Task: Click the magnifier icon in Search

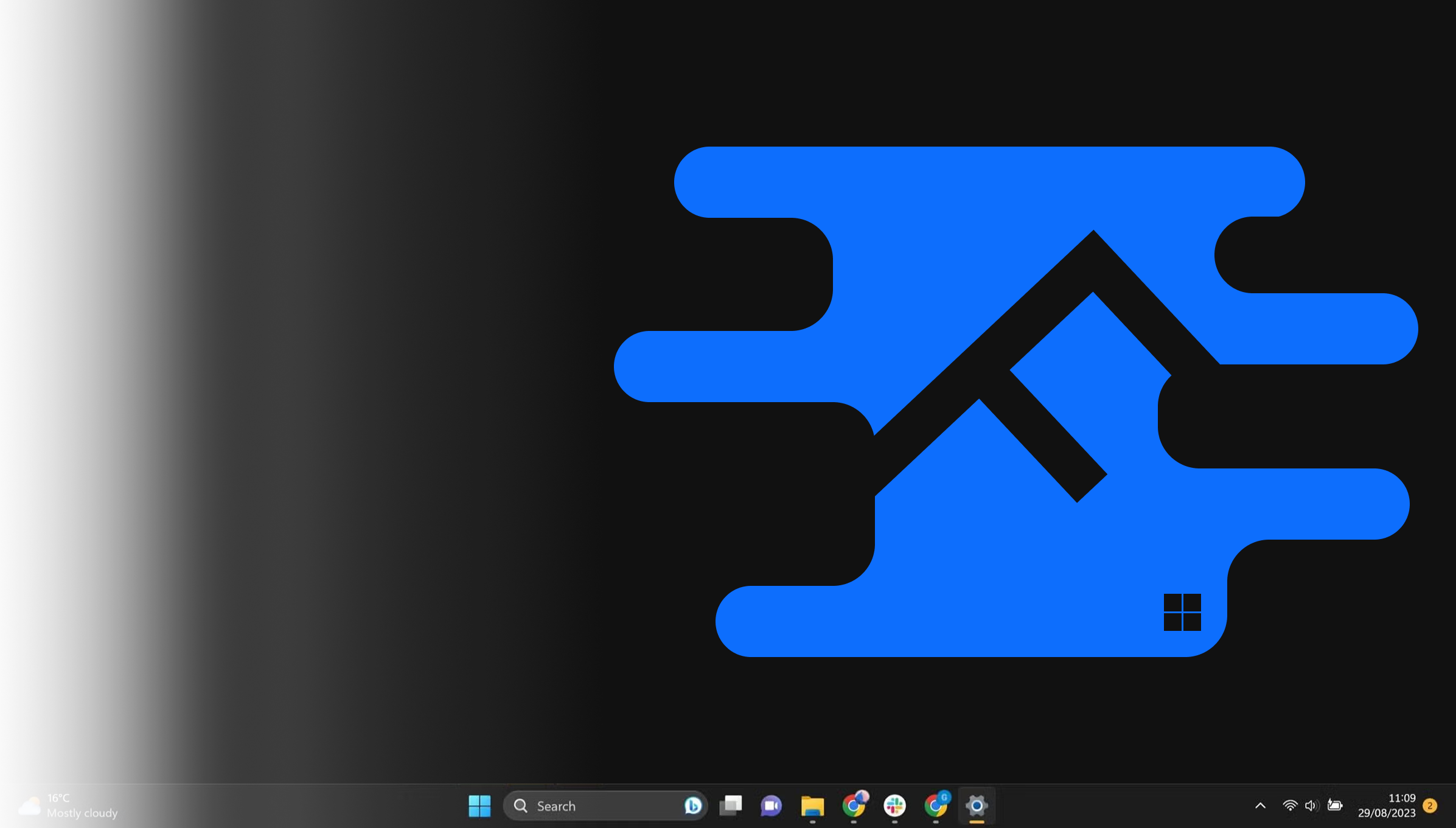Action: [x=521, y=805]
